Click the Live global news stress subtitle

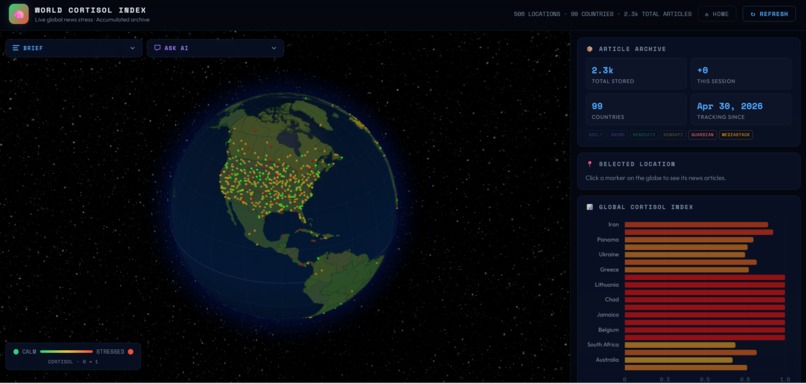pos(92,20)
